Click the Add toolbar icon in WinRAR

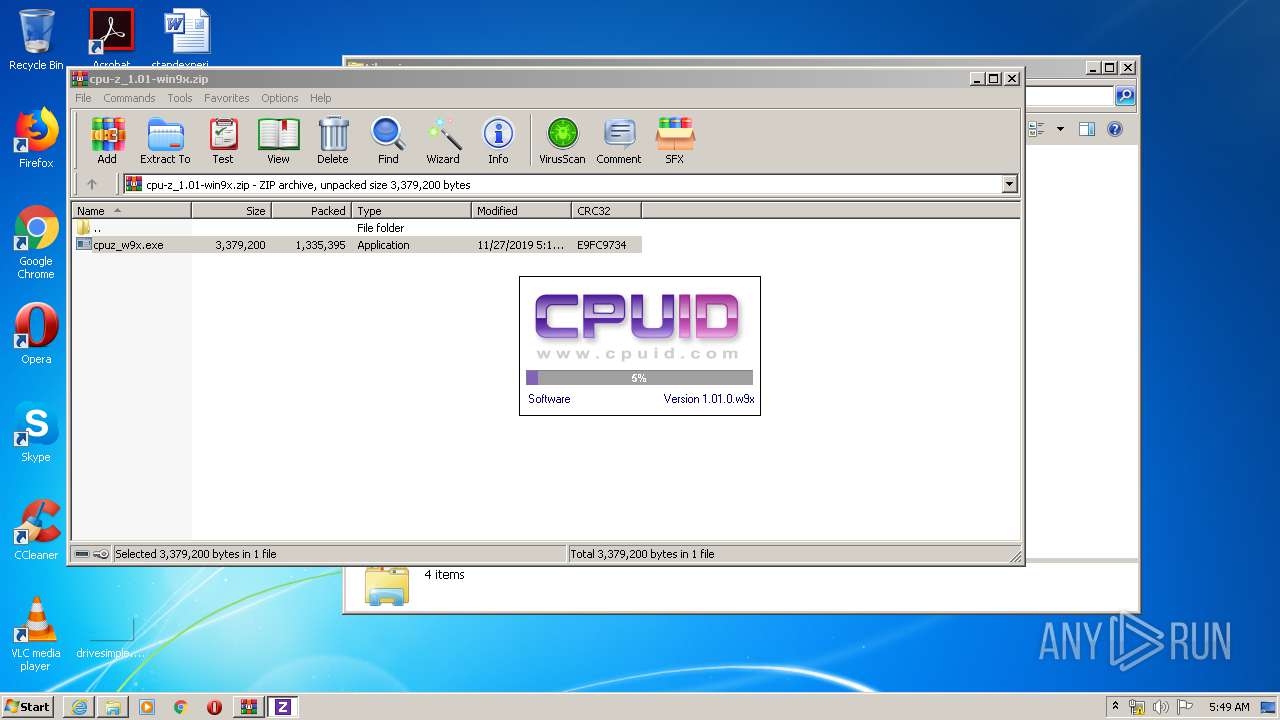coord(107,140)
